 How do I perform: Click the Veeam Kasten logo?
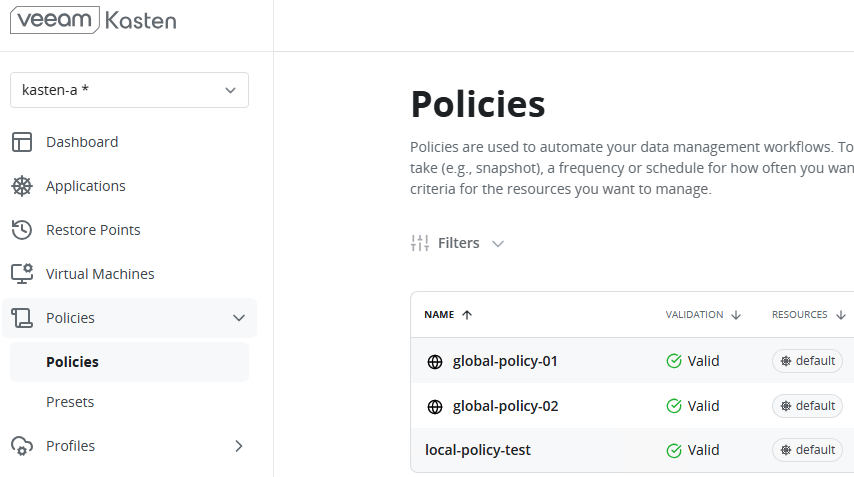click(93, 20)
